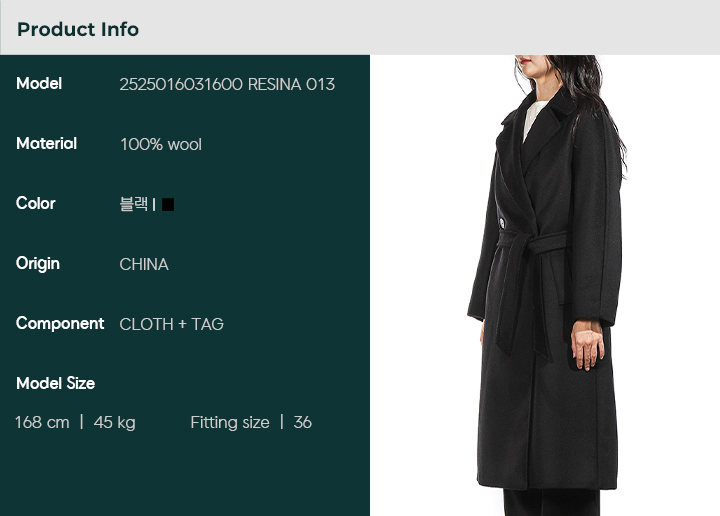Click the Component label

pos(60,324)
